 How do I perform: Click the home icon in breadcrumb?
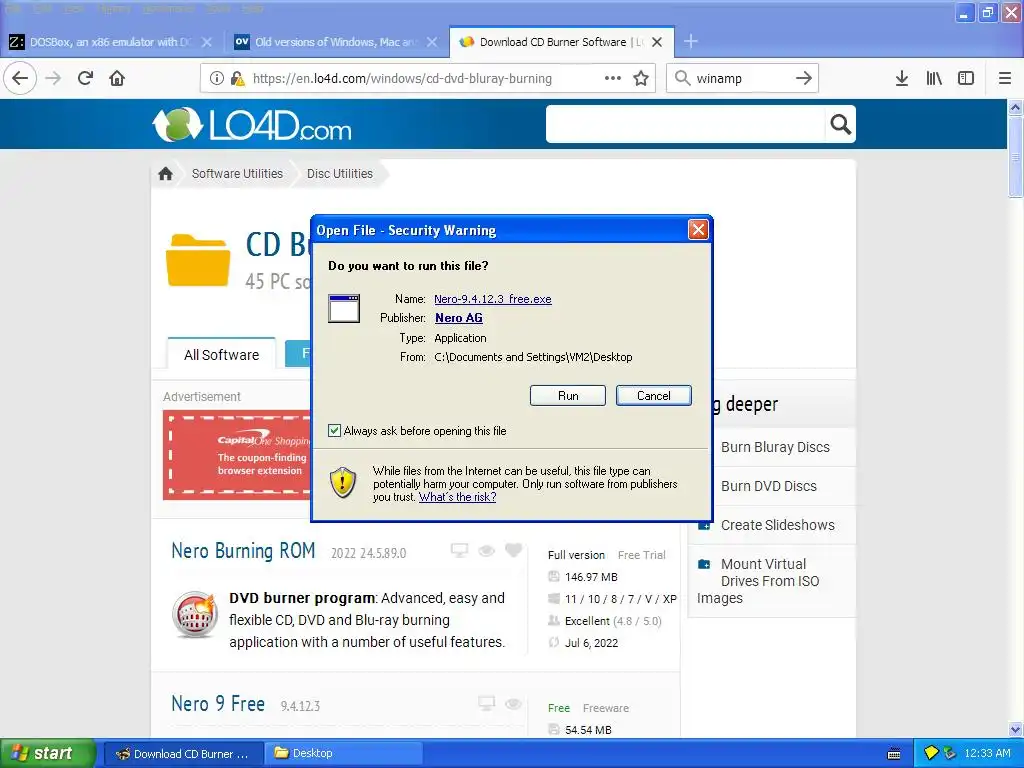coord(165,174)
